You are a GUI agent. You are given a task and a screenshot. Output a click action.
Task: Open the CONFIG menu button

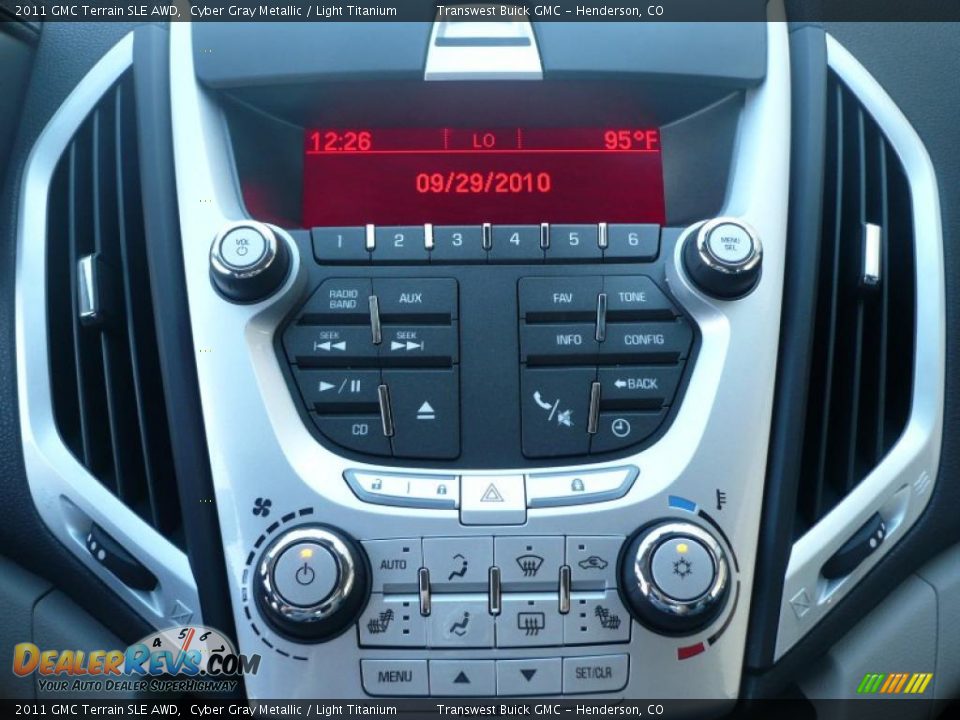[647, 340]
